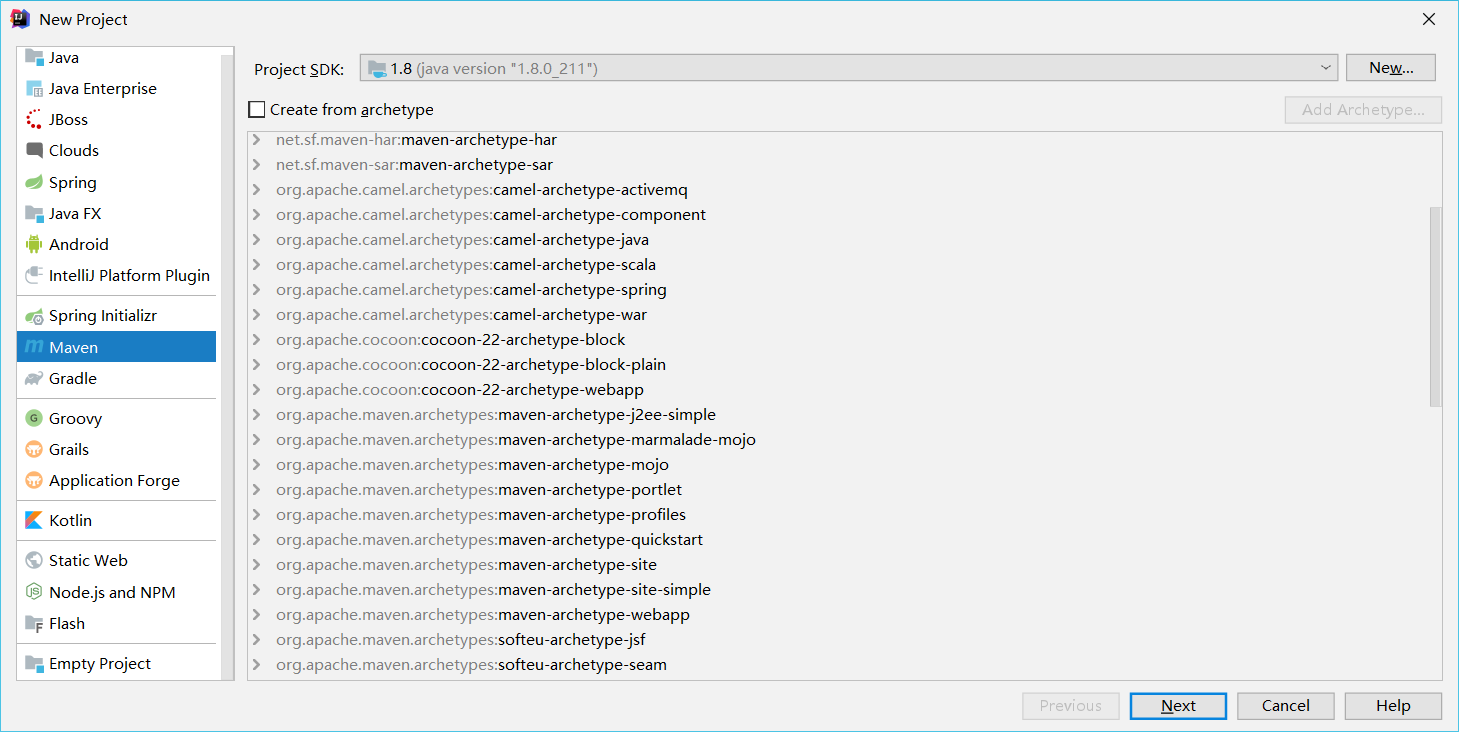Click the New... SDK button
Viewport: 1459px width, 732px height.
1390,68
